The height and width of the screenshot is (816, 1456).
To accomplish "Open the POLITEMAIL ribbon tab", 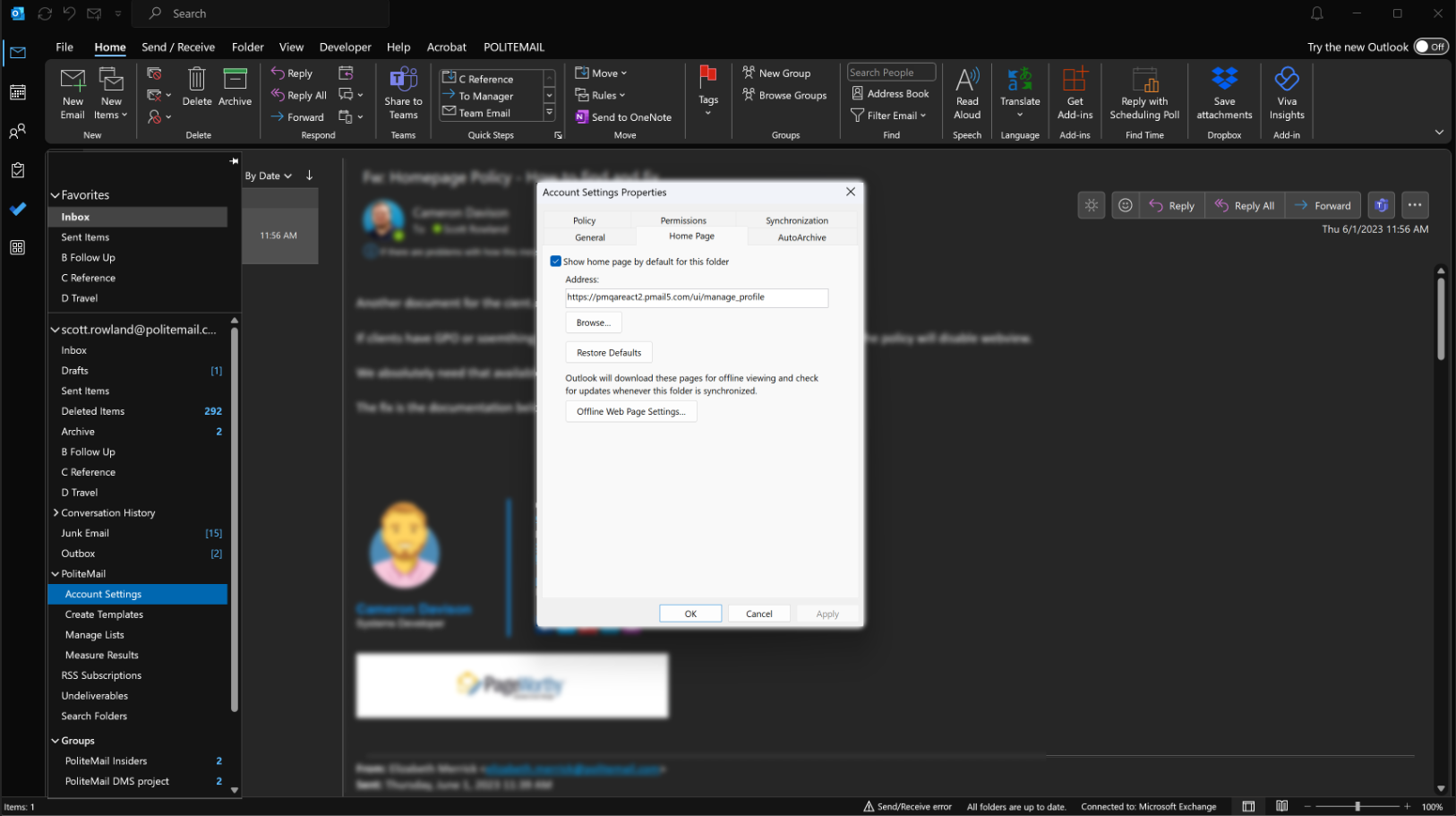I will (x=514, y=47).
